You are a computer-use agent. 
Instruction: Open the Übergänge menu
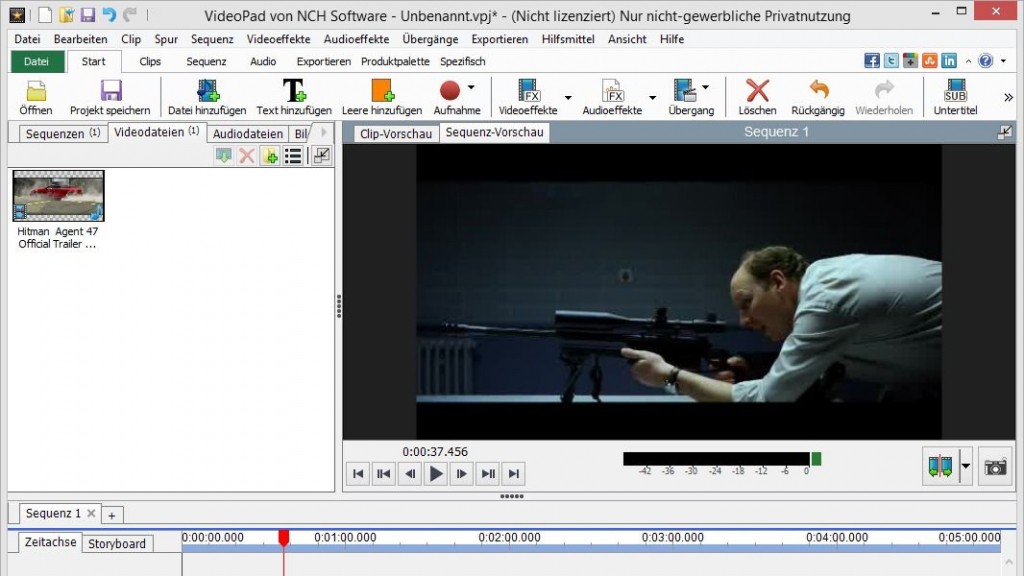tap(430, 39)
